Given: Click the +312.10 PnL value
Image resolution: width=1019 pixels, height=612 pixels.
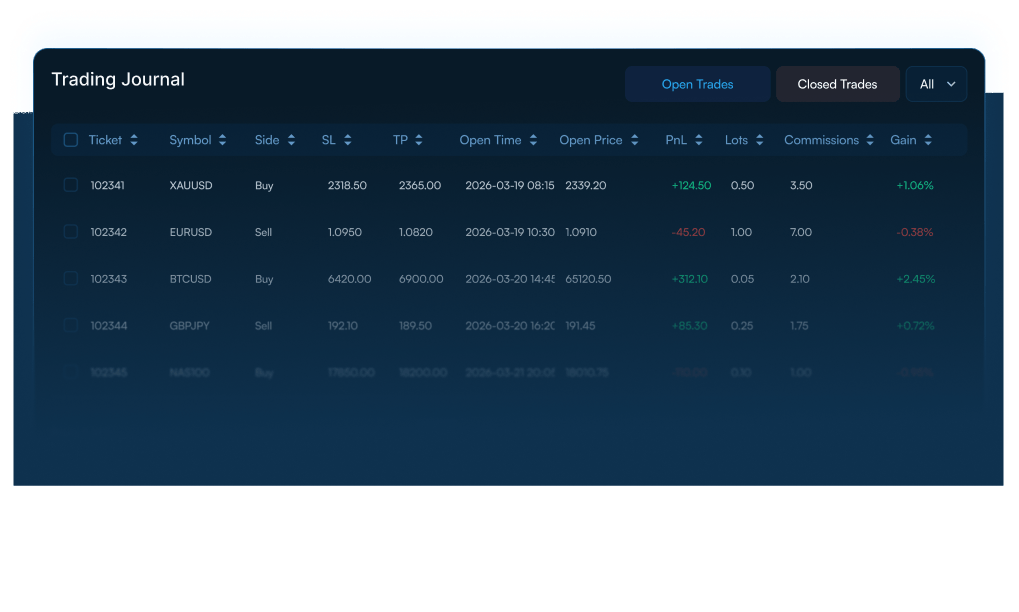Looking at the screenshot, I should point(690,279).
